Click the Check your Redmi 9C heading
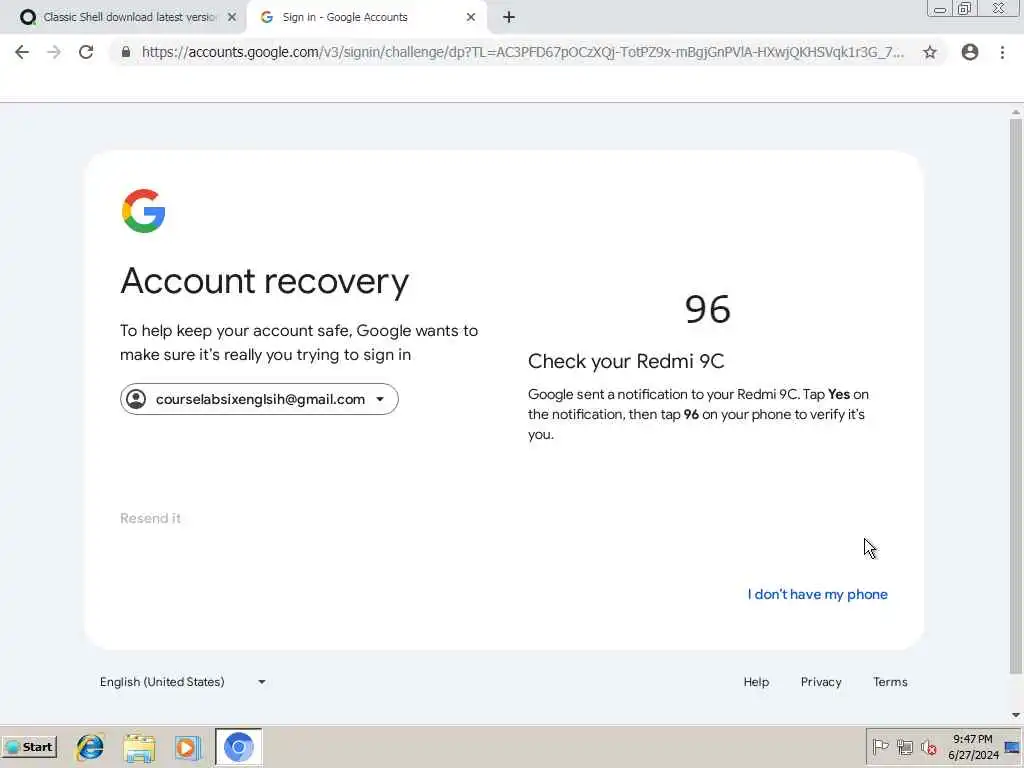Screen dimensions: 1024x768 click(x=626, y=361)
